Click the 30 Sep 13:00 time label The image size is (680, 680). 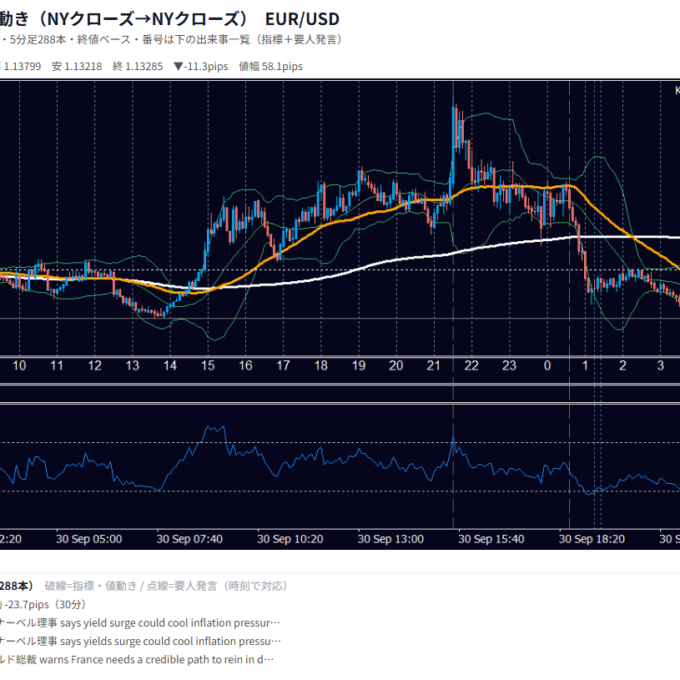click(391, 539)
